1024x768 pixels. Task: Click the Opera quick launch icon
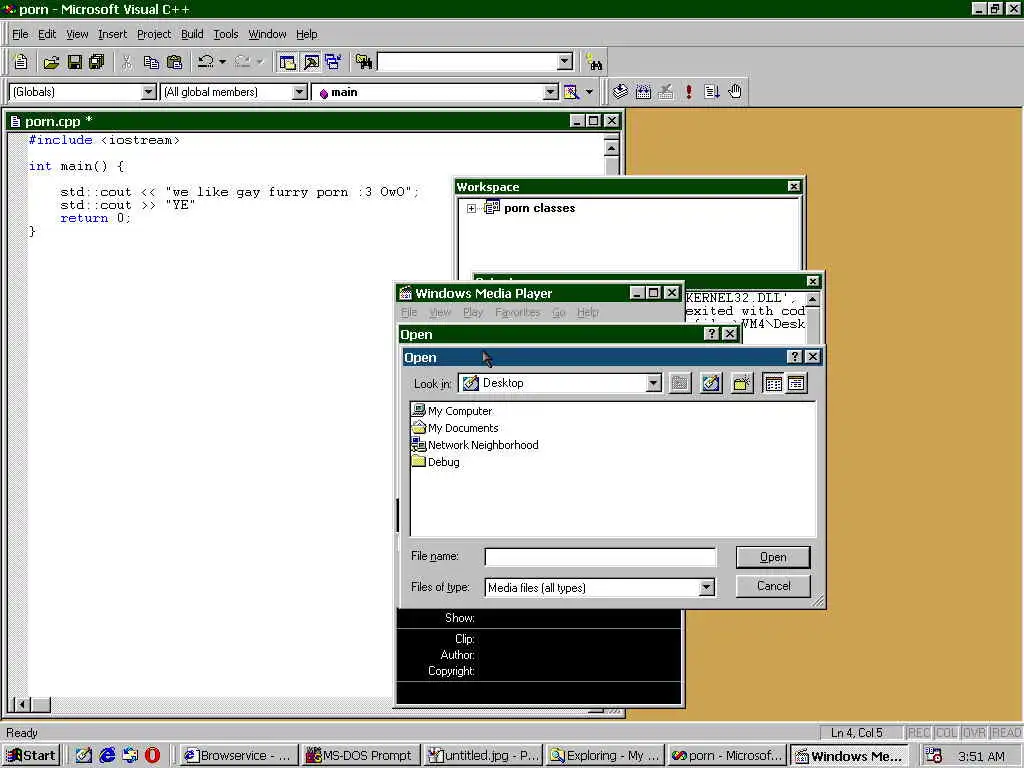[x=152, y=756]
